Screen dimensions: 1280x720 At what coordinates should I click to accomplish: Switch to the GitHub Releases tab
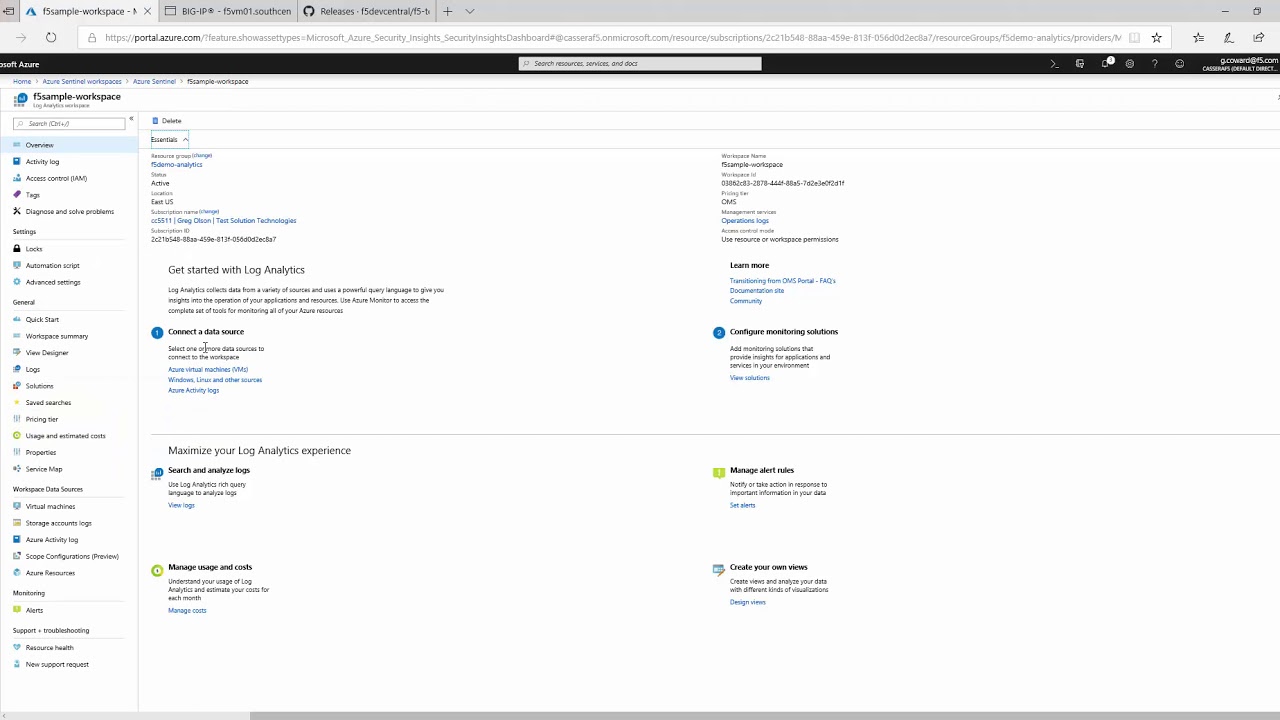pyautogui.click(x=366, y=11)
